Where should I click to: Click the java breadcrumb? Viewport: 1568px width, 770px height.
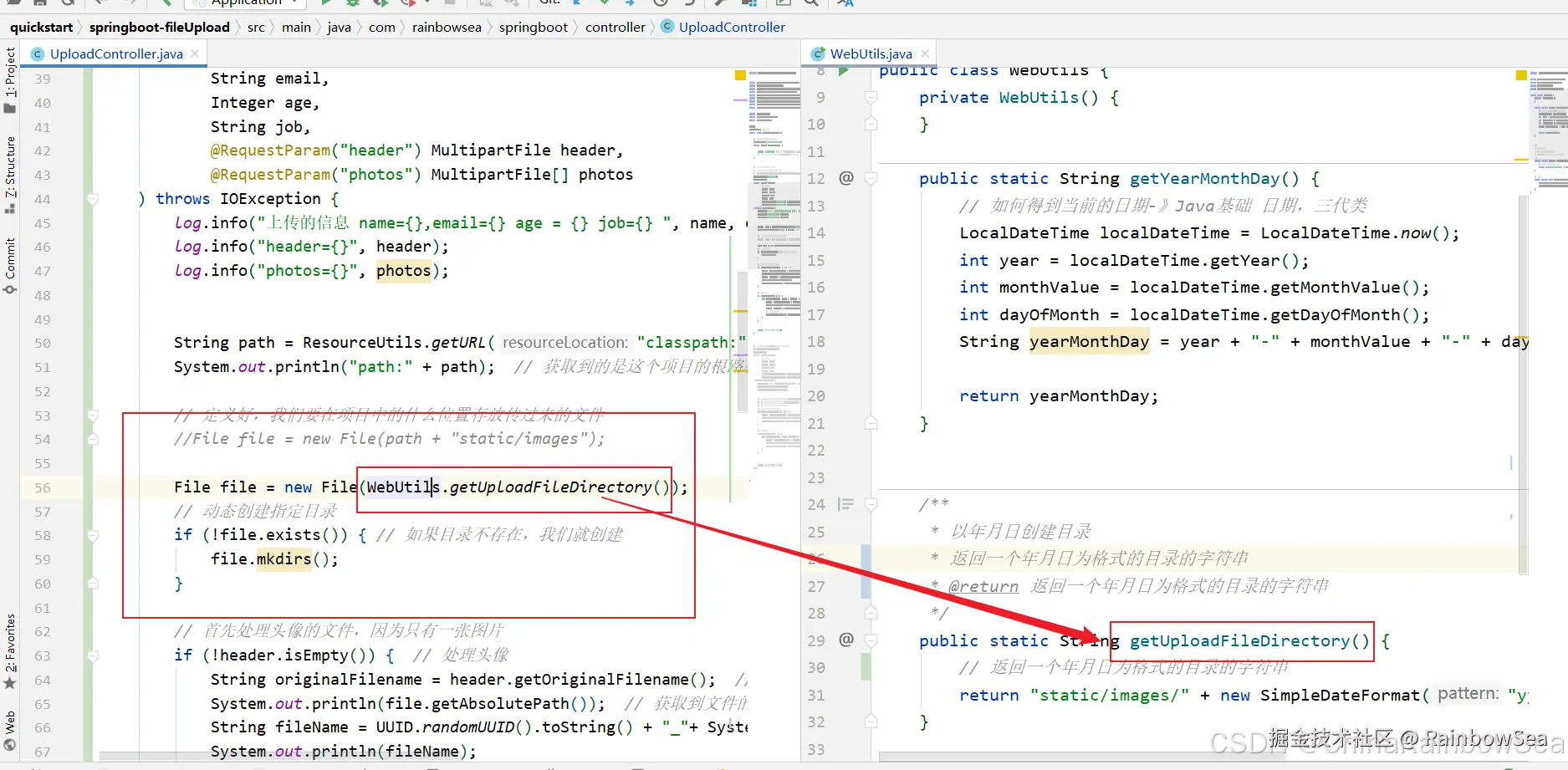[x=339, y=27]
